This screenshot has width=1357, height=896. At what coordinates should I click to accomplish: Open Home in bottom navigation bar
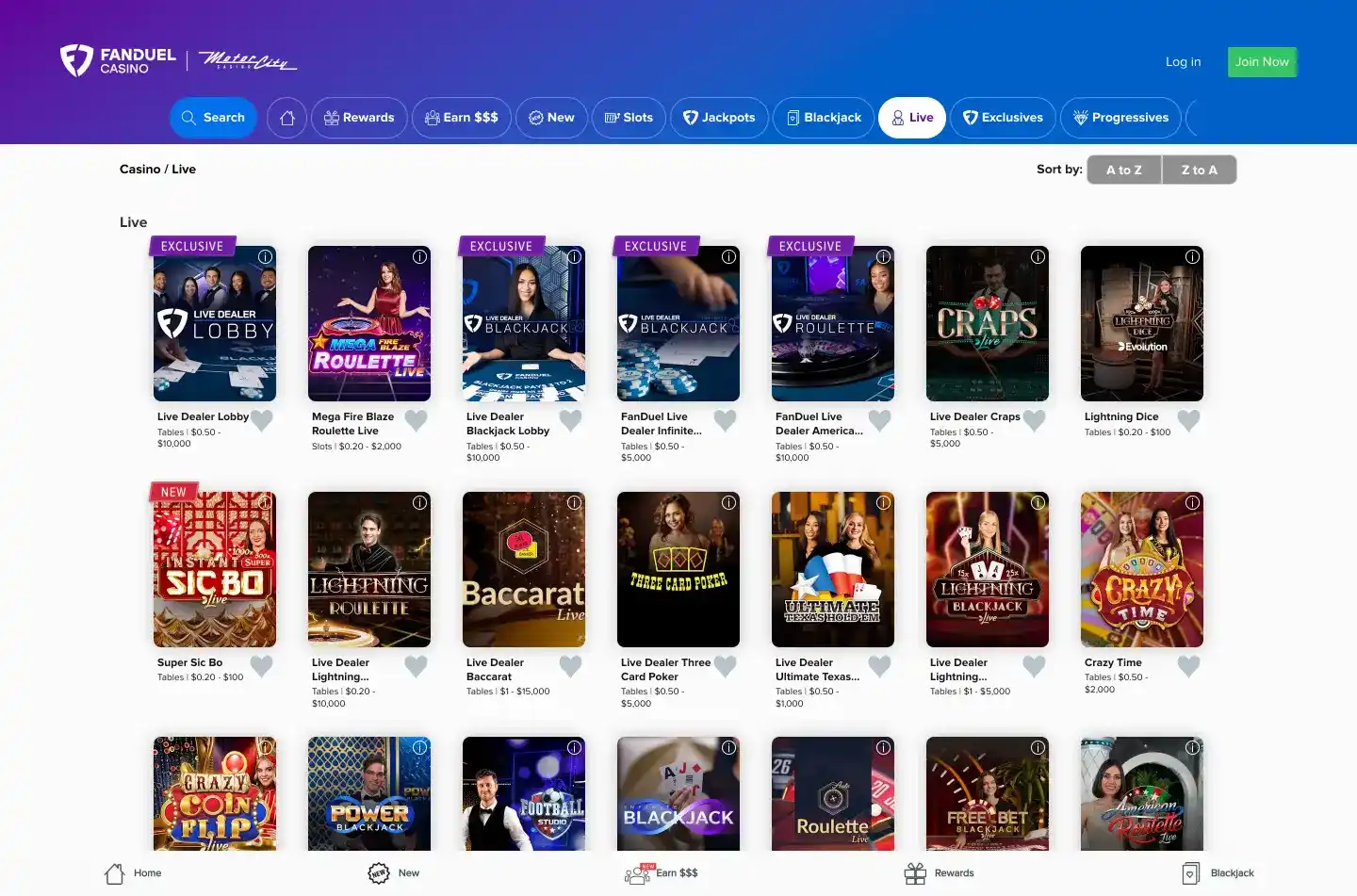pyautogui.click(x=133, y=873)
